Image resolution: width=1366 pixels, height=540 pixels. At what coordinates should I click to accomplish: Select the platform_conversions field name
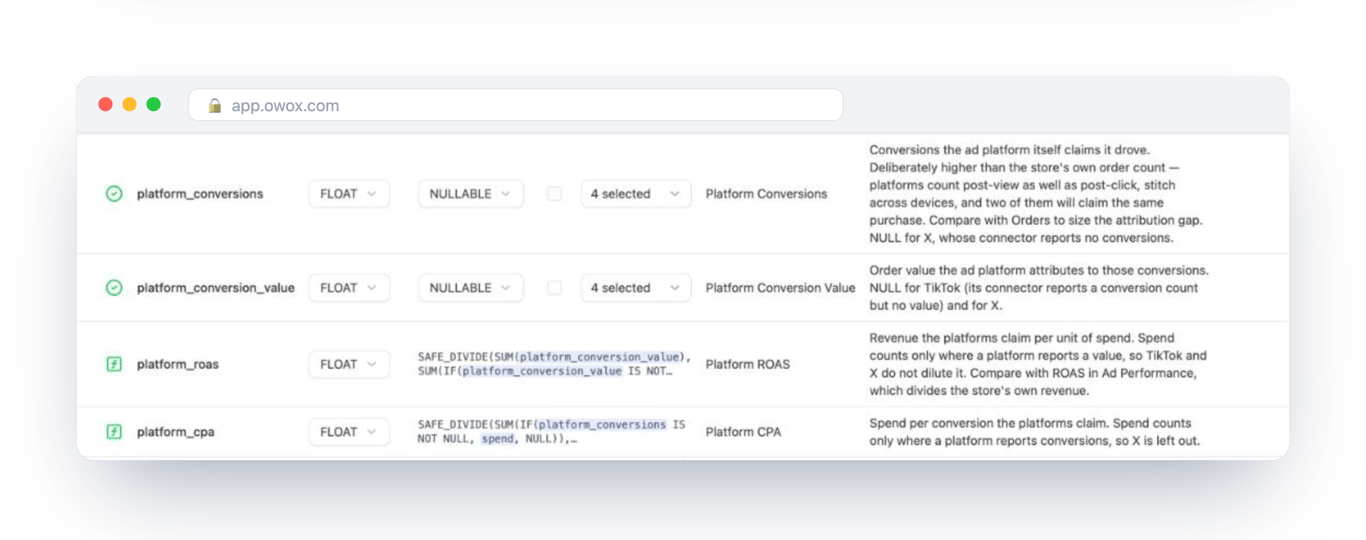click(200, 194)
